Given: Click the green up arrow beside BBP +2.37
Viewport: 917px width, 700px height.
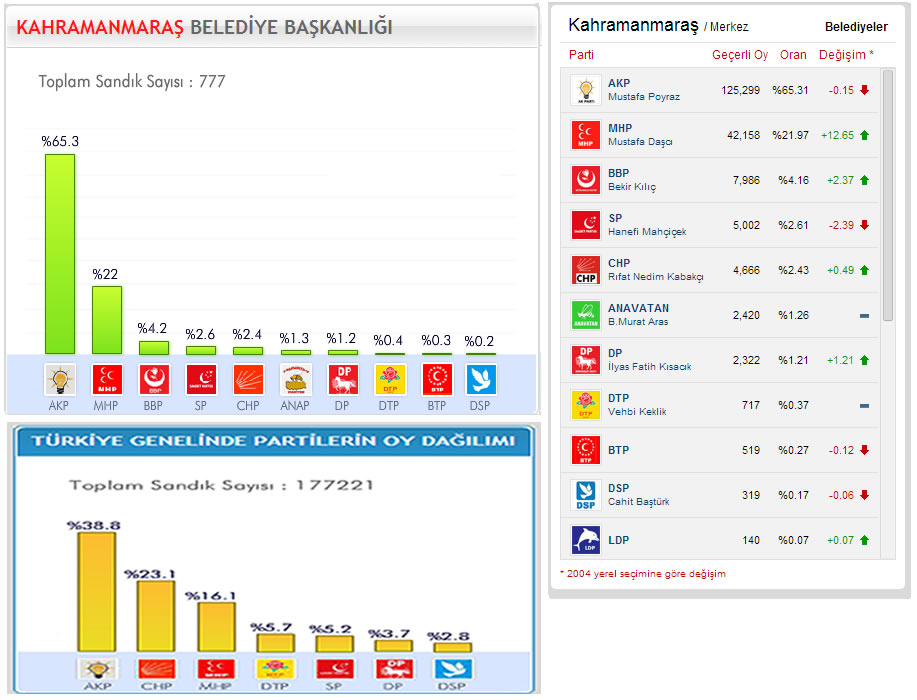Looking at the screenshot, I should click(864, 180).
